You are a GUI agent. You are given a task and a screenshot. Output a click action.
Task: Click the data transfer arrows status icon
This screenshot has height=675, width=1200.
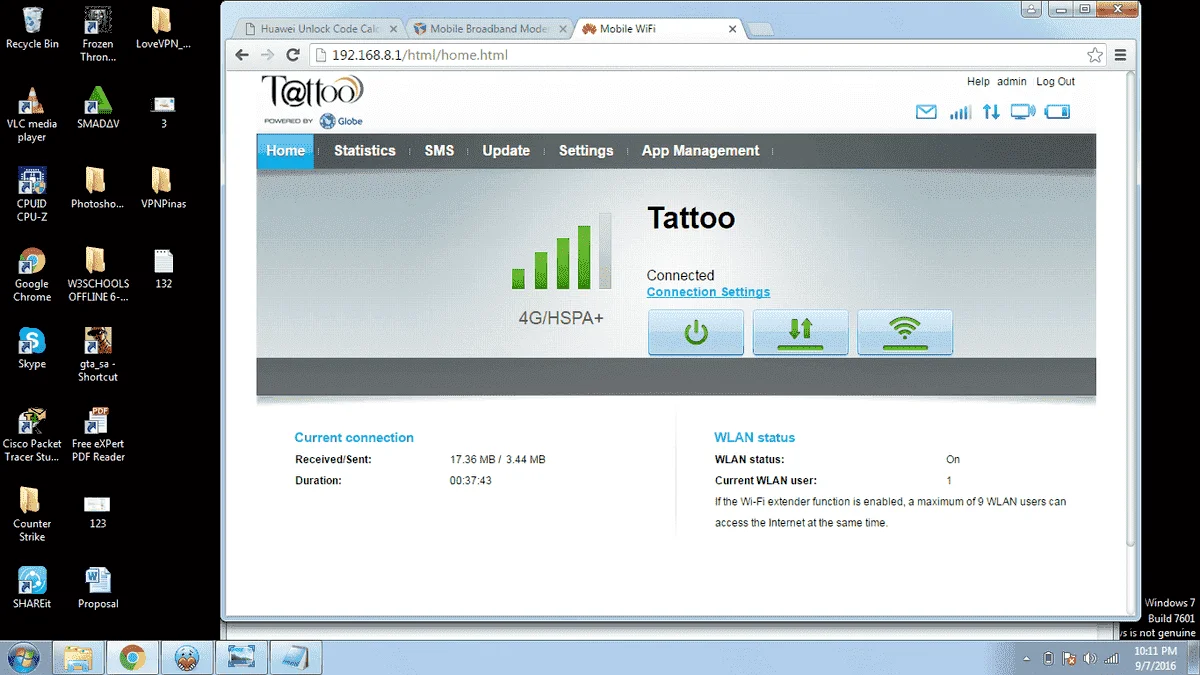(991, 112)
